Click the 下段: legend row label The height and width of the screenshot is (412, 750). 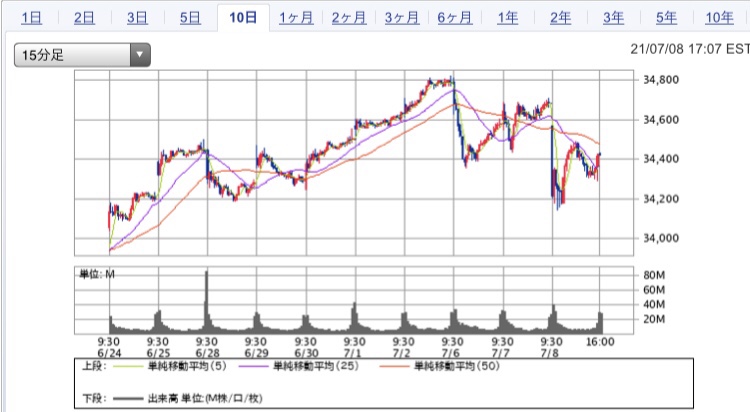pos(95,398)
